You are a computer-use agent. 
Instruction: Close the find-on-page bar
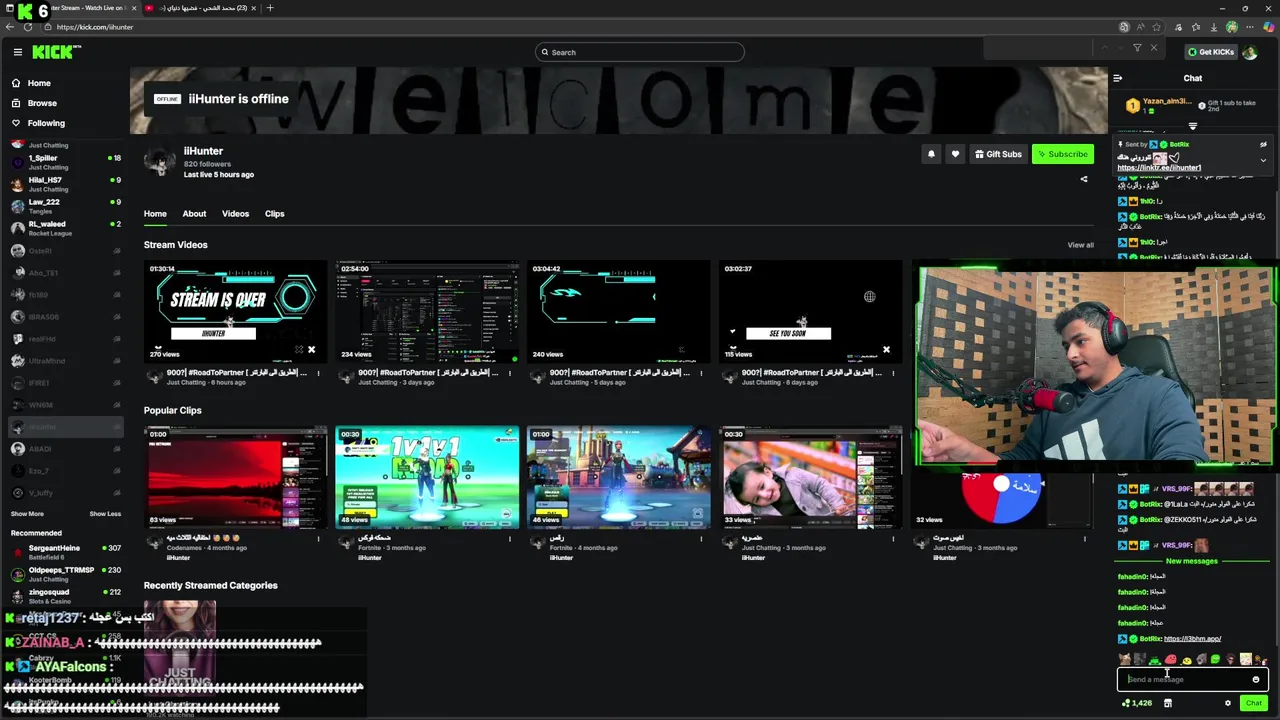pos(1153,48)
